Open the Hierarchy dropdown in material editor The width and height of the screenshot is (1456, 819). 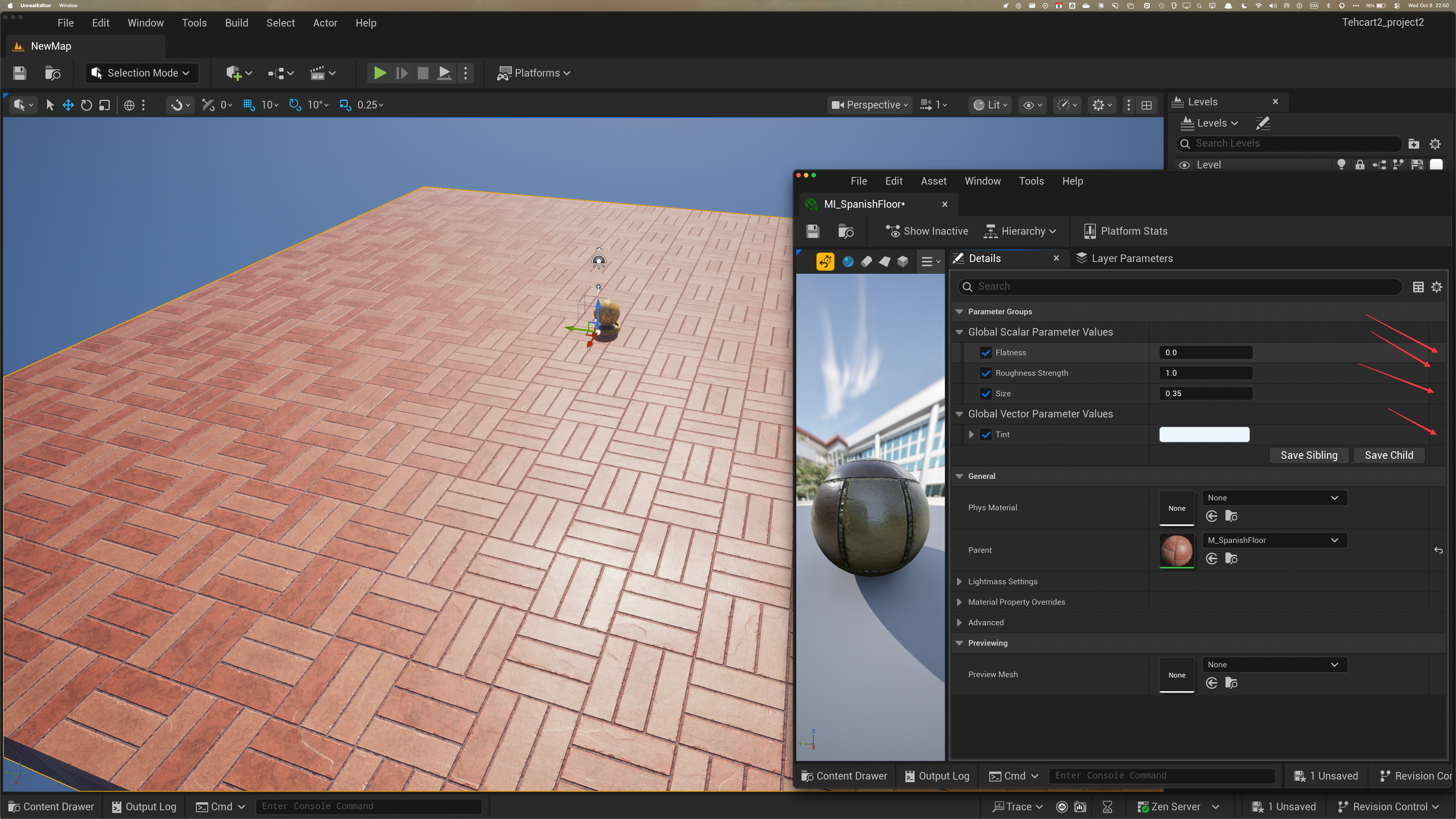1020,231
